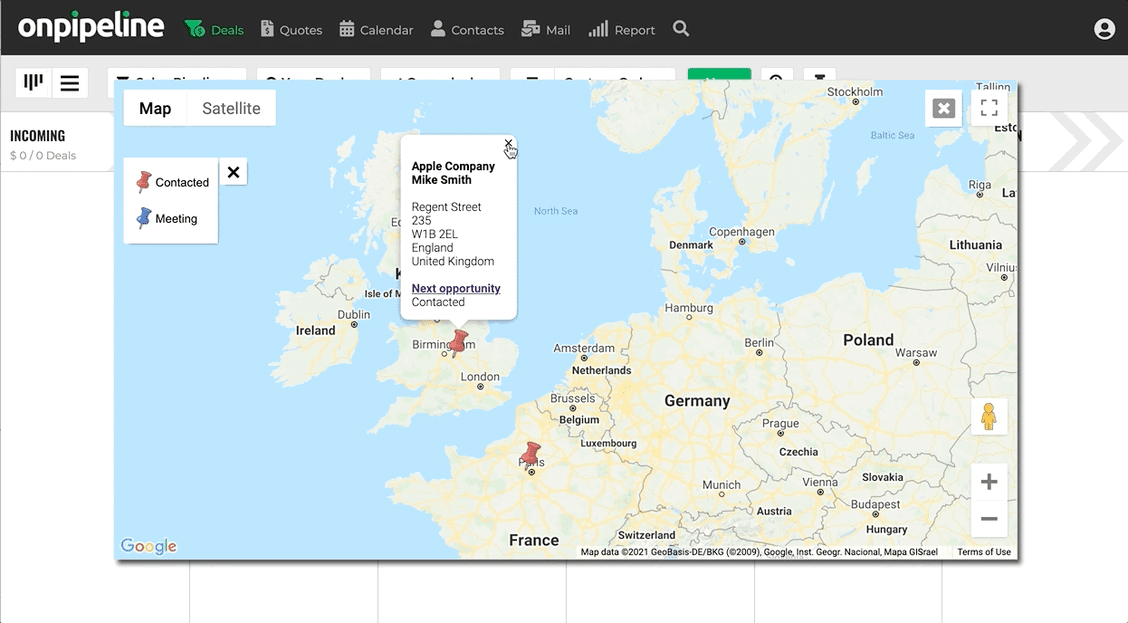Zoom in on the map
This screenshot has height=623, width=1128.
point(988,481)
